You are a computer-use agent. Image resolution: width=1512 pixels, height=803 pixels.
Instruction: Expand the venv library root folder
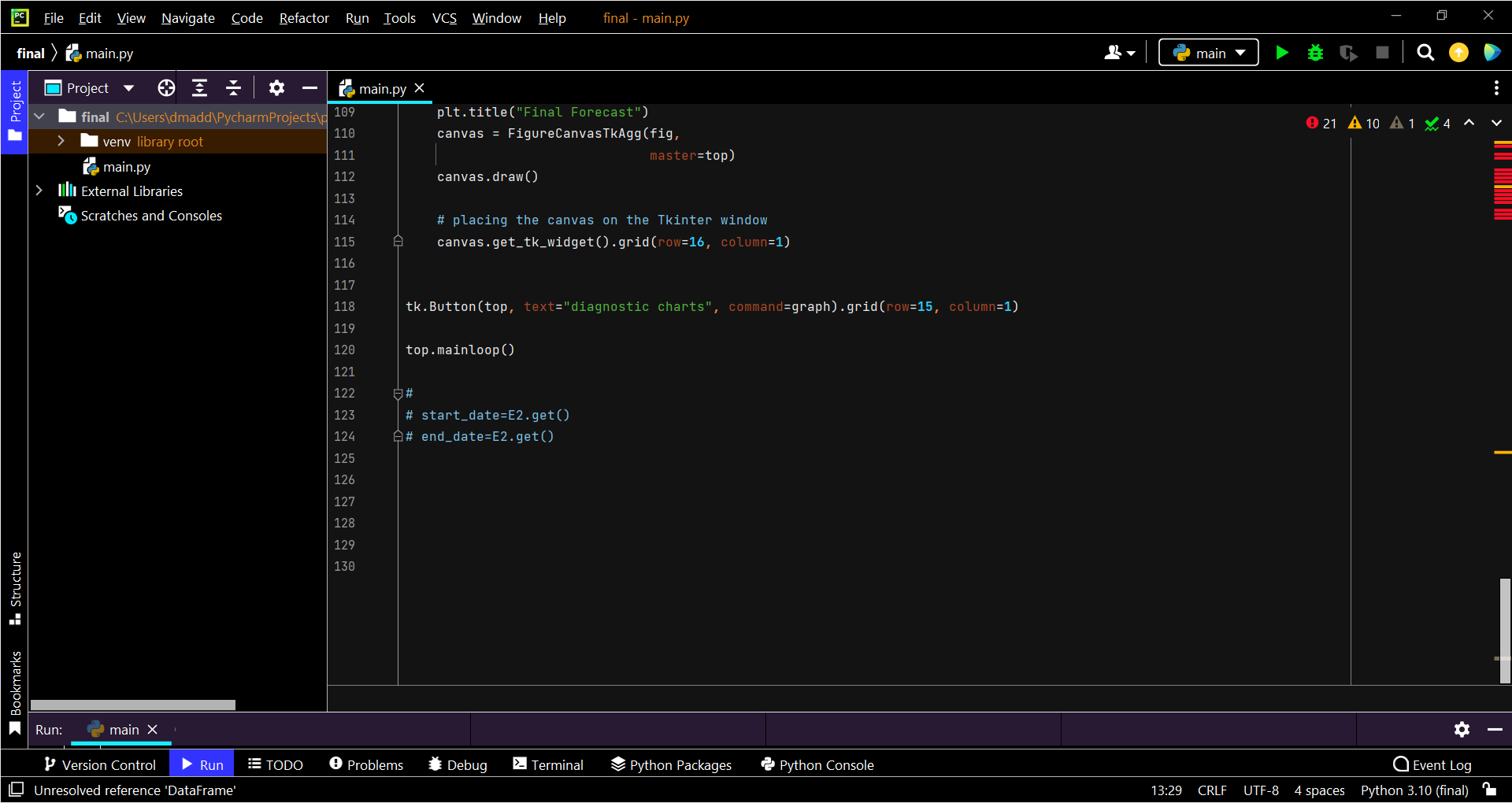tap(61, 141)
